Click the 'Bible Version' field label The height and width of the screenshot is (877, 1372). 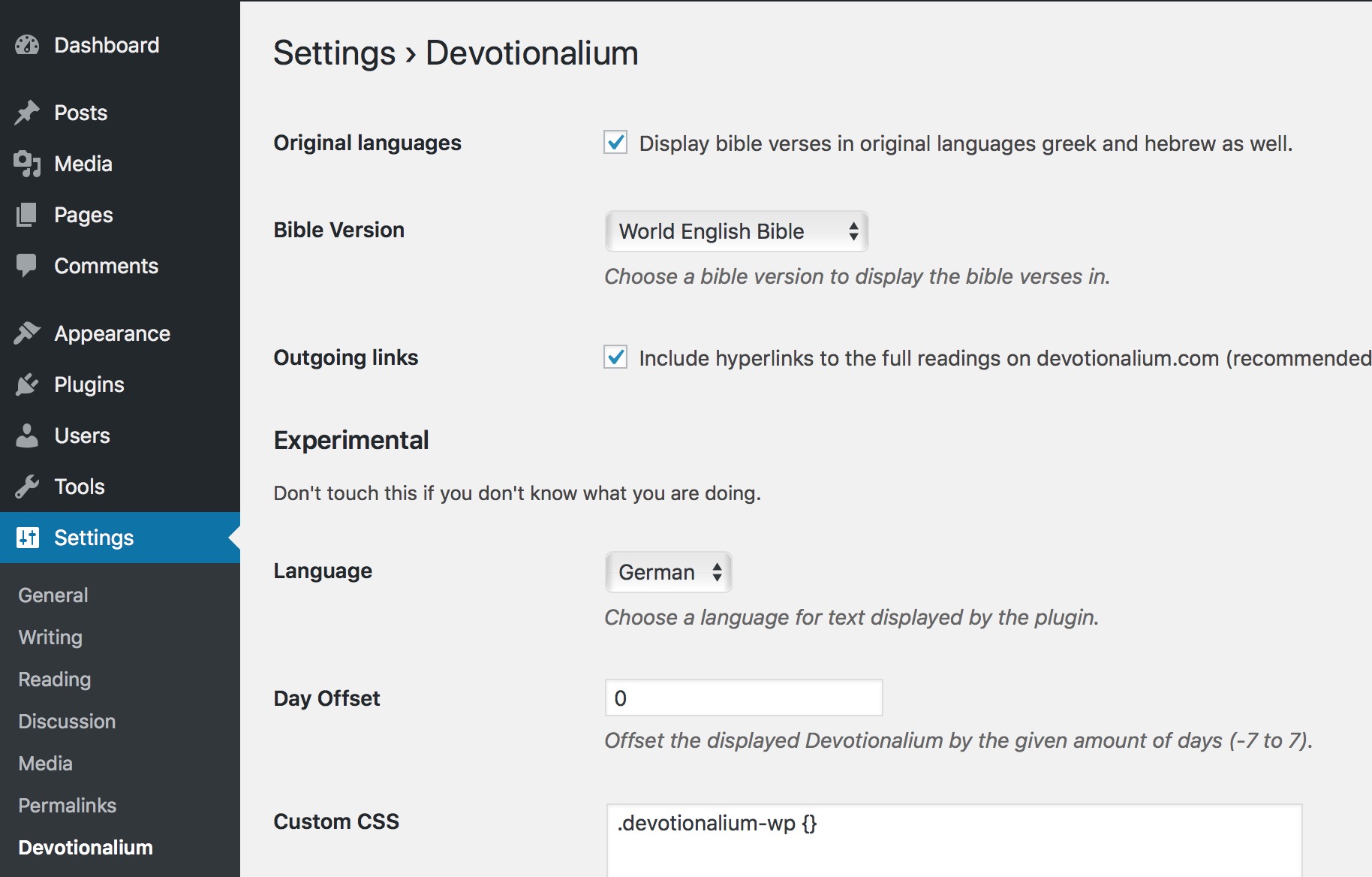(x=338, y=230)
